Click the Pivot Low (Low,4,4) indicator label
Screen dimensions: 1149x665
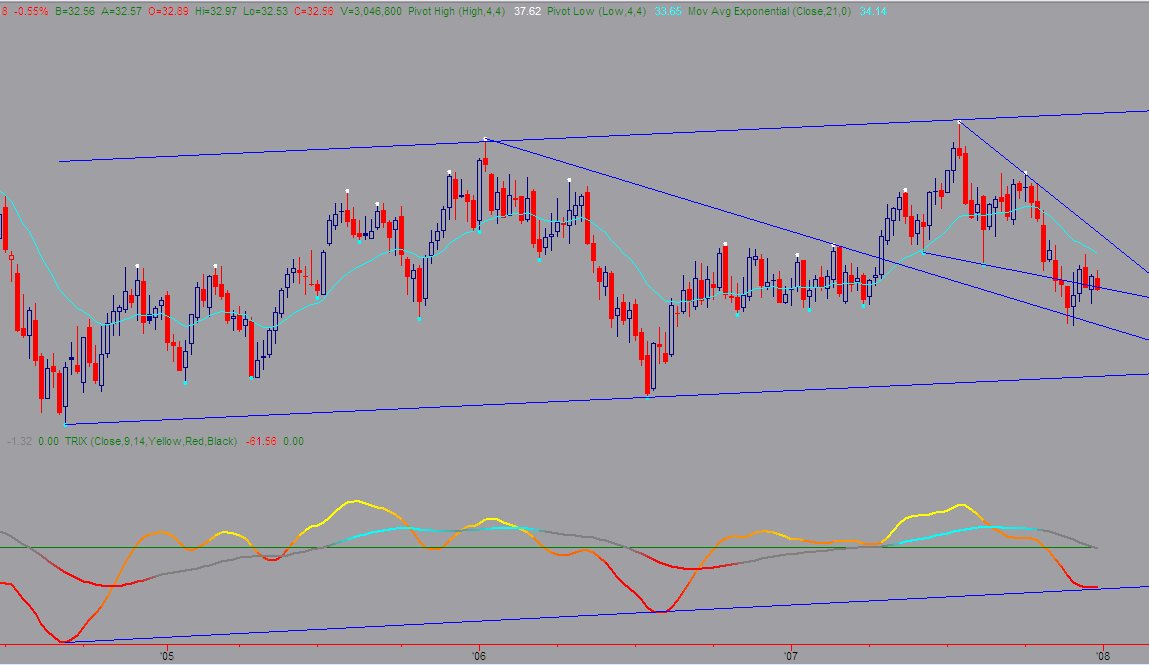[x=596, y=12]
